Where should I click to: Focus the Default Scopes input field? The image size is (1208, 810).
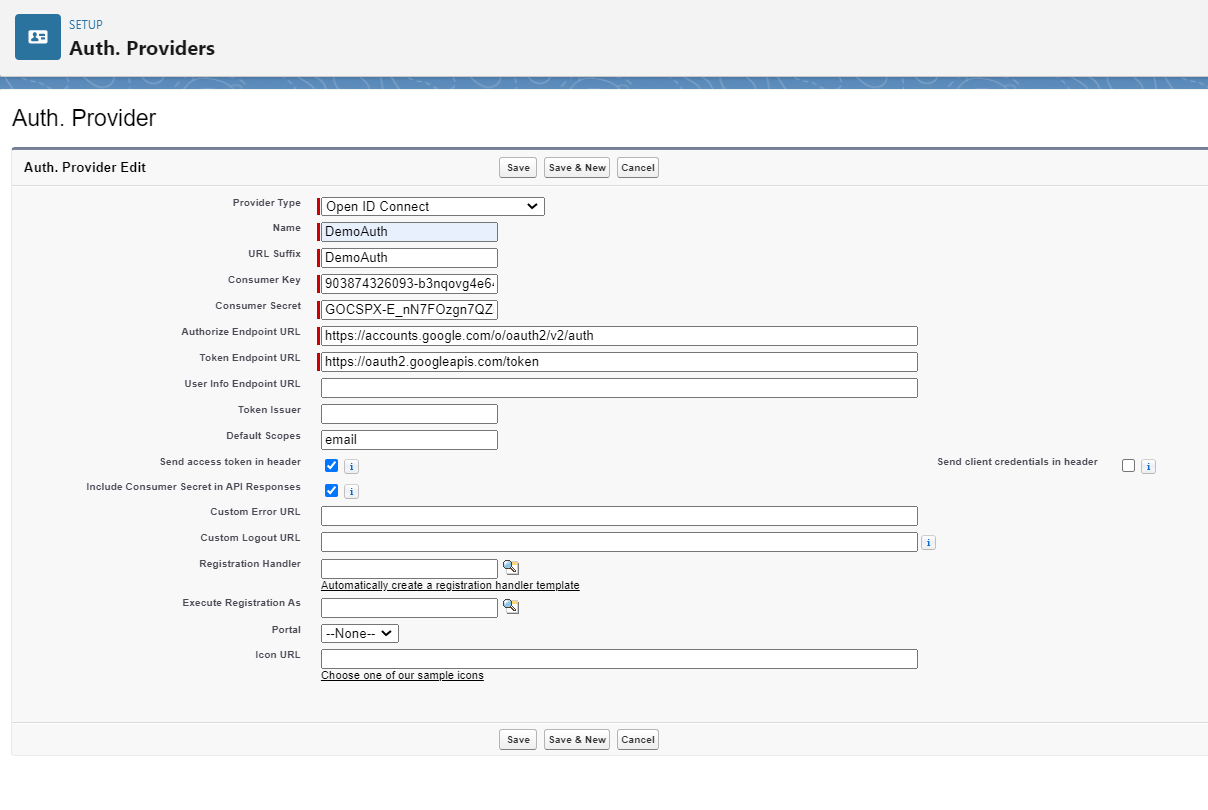click(x=409, y=440)
